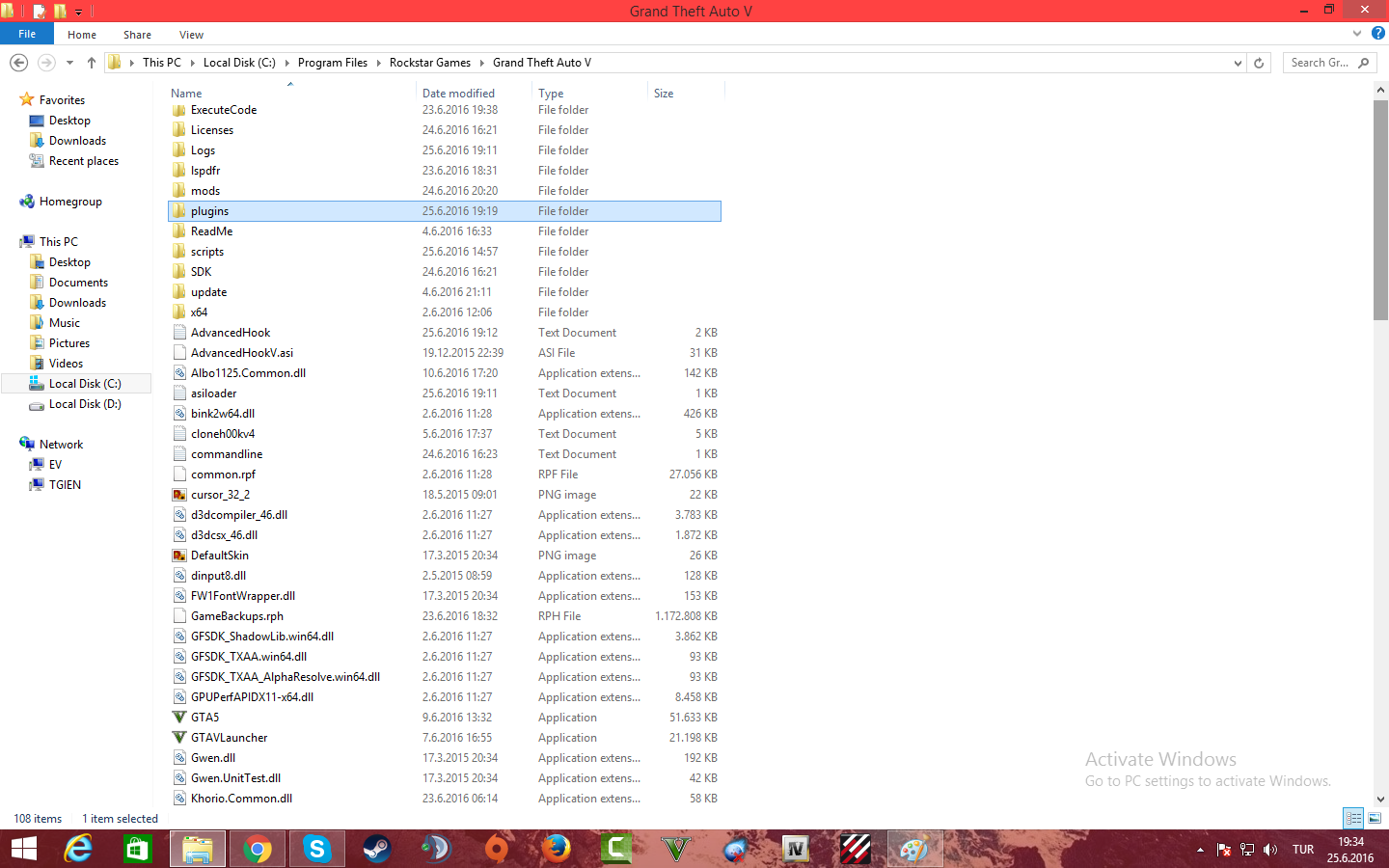1389x868 pixels.
Task: Go back using the Back arrow button
Action: point(18,63)
